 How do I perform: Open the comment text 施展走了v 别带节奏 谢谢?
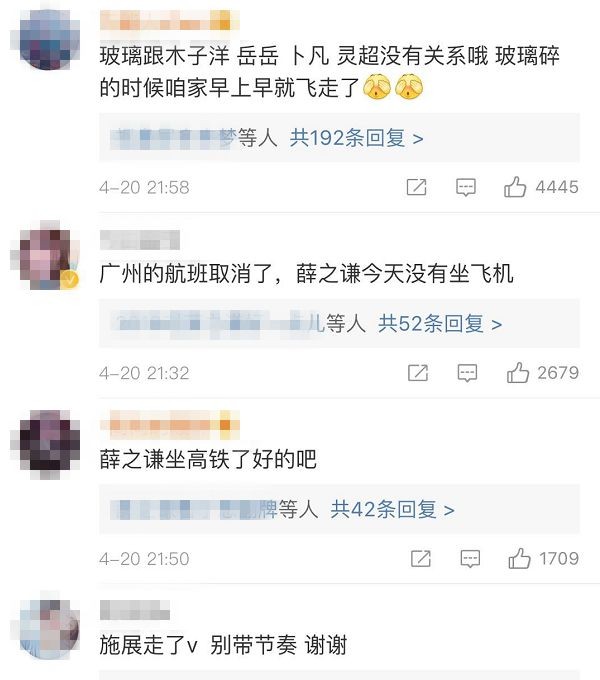pyautogui.click(x=223, y=645)
